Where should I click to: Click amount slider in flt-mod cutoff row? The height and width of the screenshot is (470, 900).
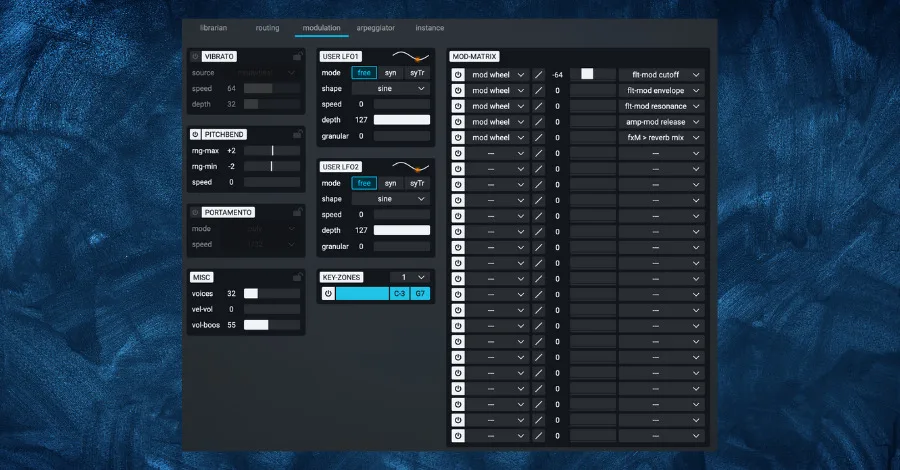[592, 74]
